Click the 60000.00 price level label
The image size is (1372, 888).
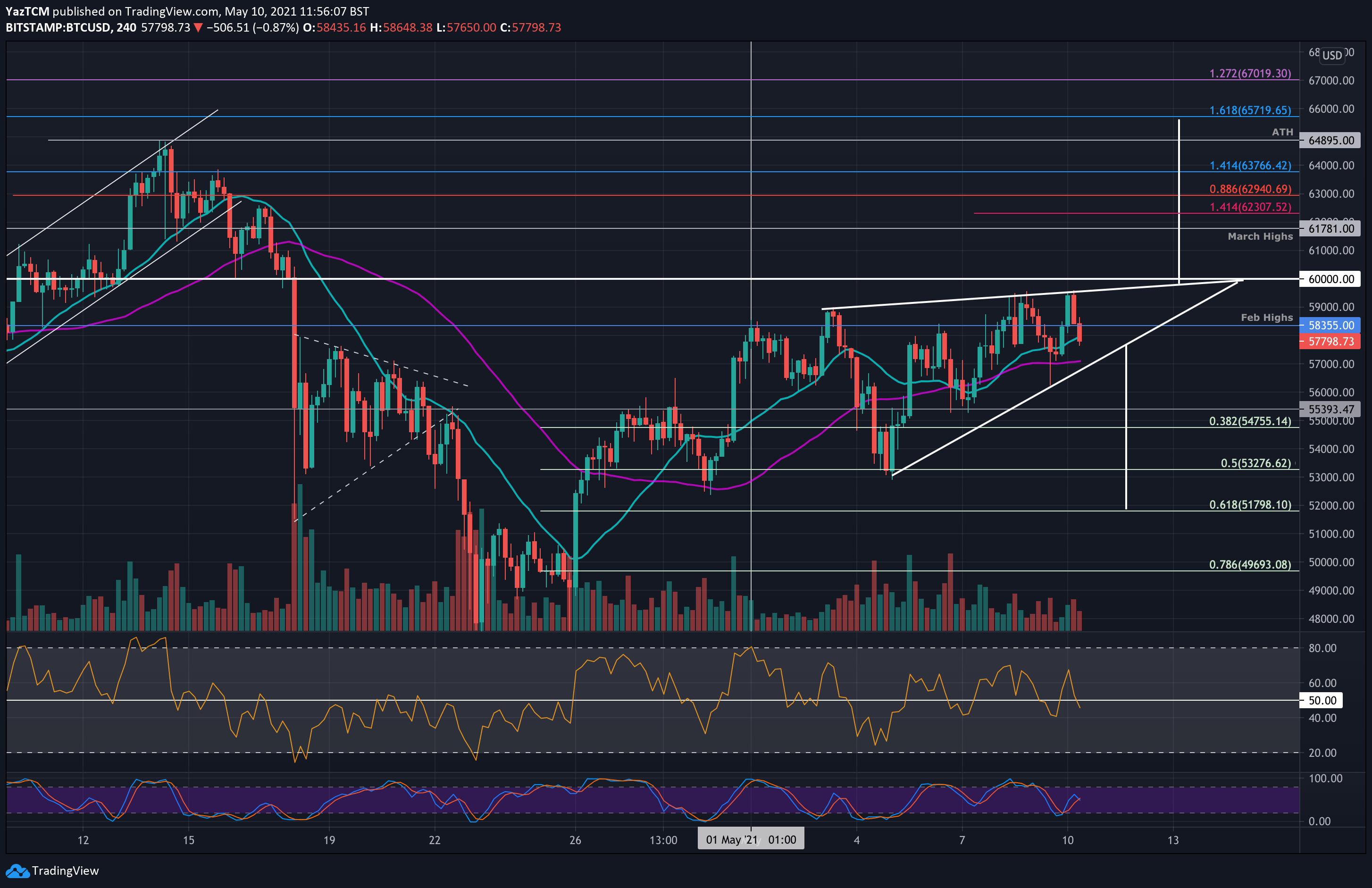[x=1330, y=279]
